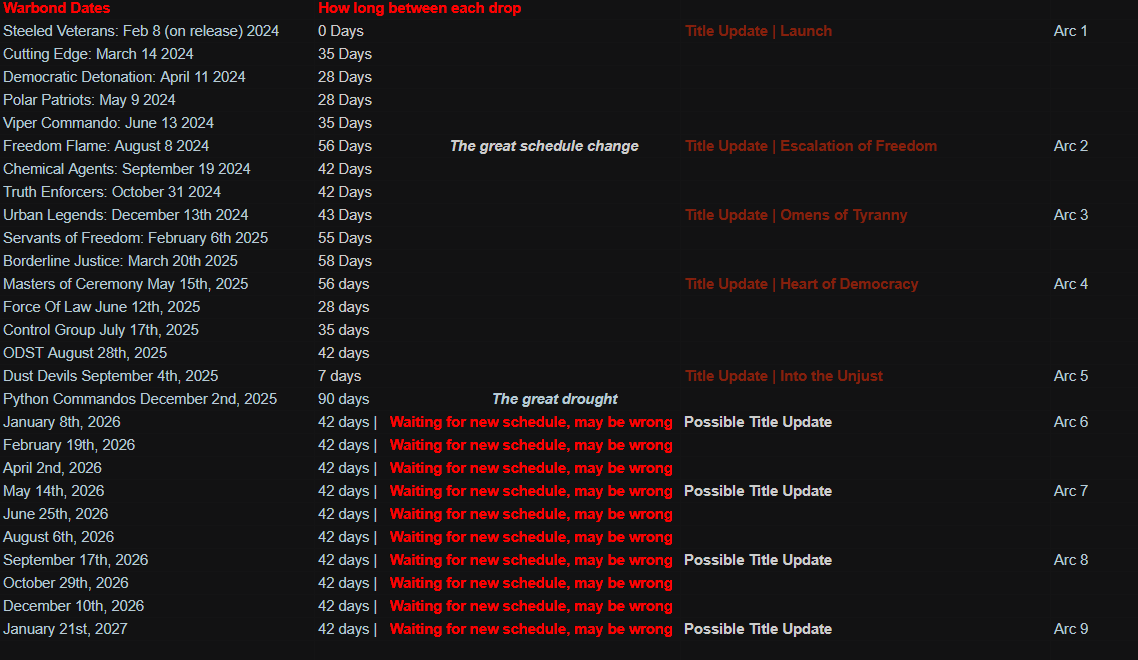Screen dimensions: 1138x660
Task: Click 'Possible Title Update' in Arc 6 row
Action: pyautogui.click(x=758, y=422)
